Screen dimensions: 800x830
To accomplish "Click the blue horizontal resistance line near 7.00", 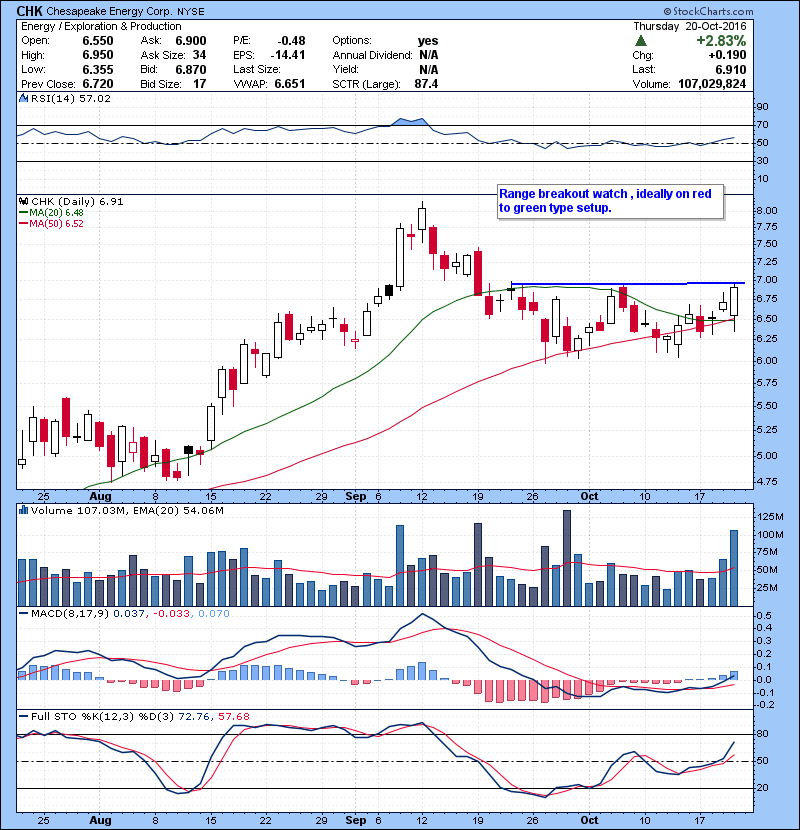I will 627,284.
